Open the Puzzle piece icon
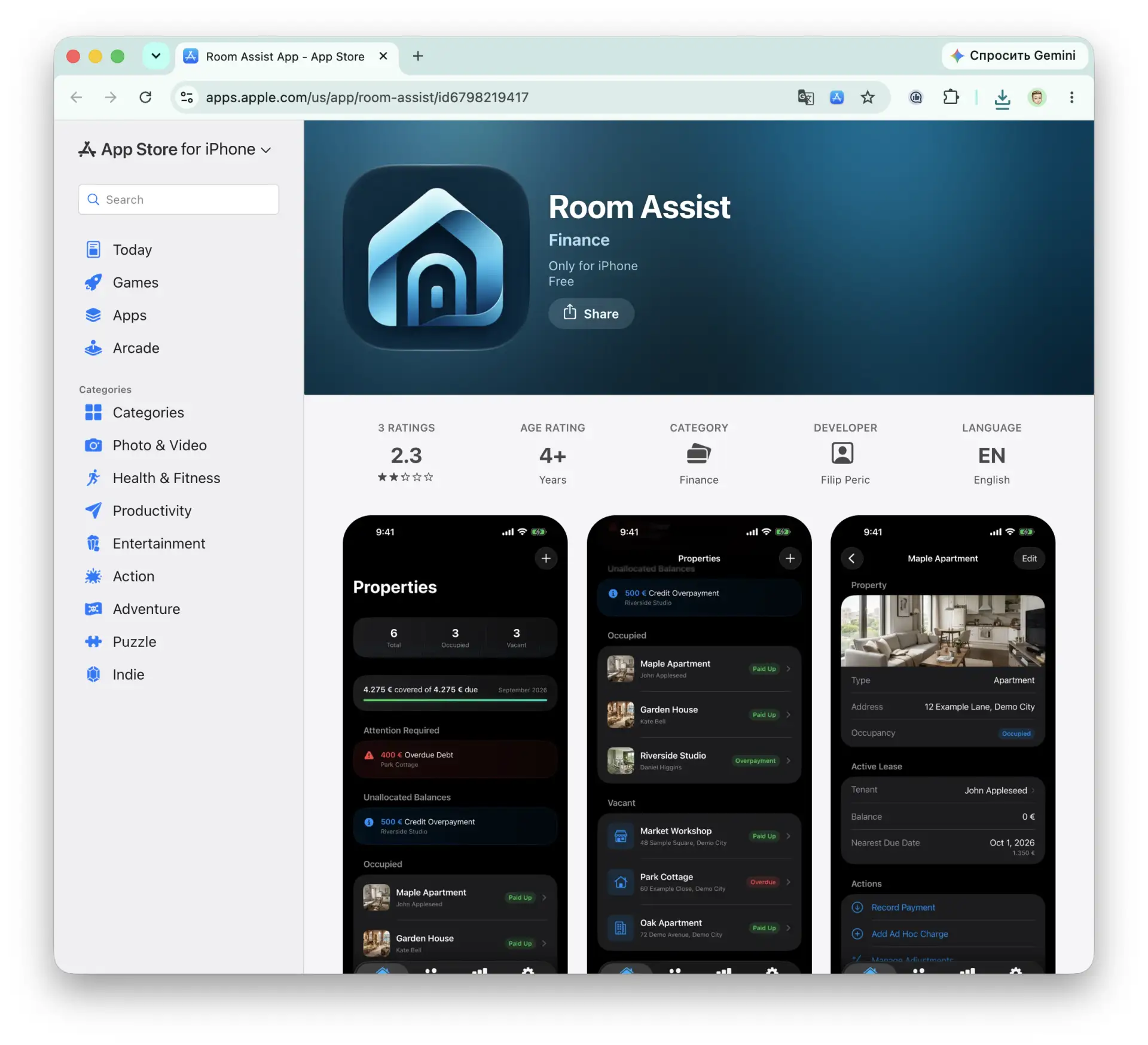The image size is (1148, 1045). 93,642
